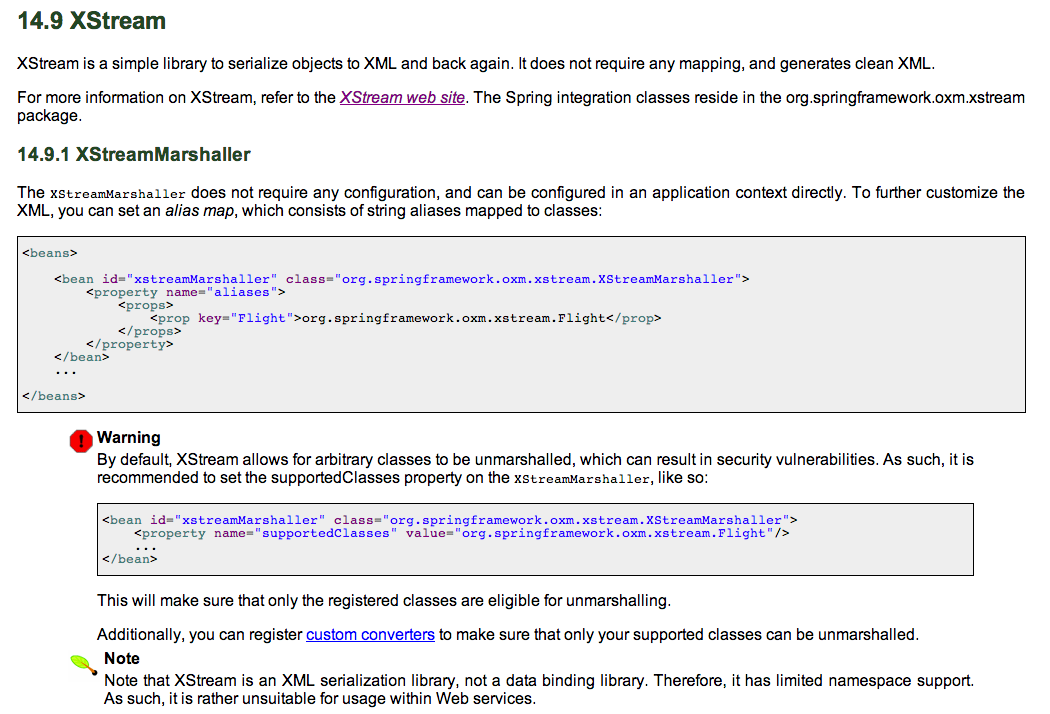This screenshot has width=1050, height=714.
Task: Click the supportedClasses property code line
Action: click(x=462, y=533)
